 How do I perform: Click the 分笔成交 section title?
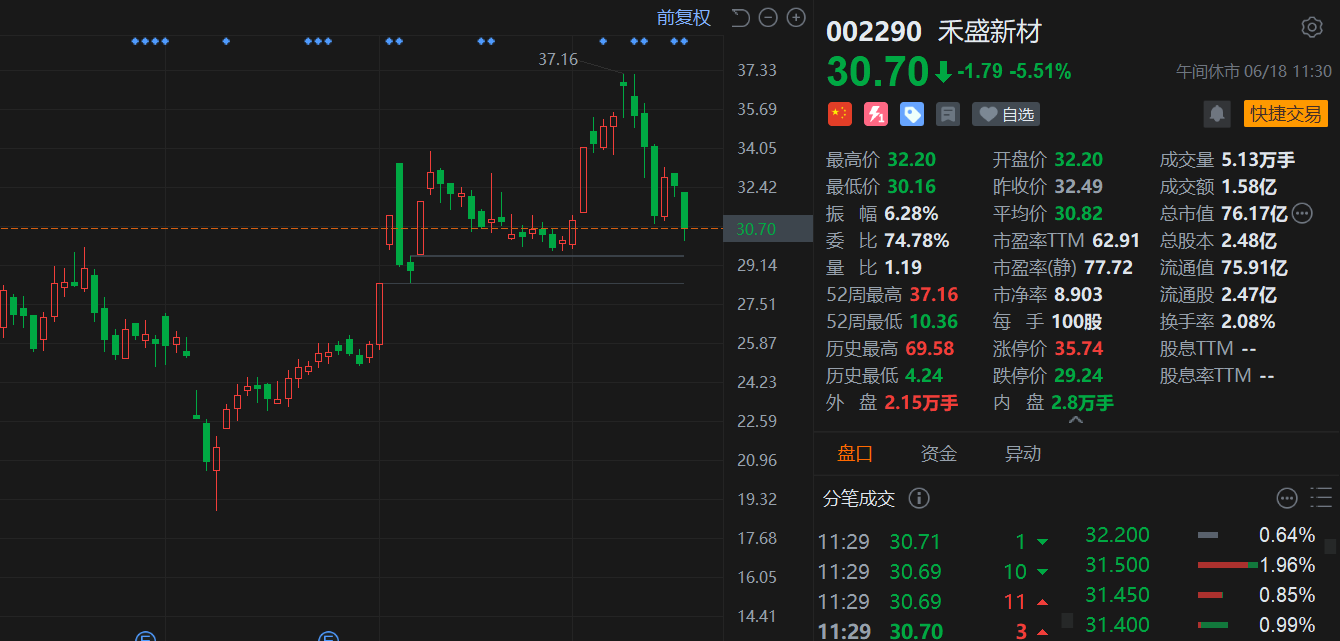pyautogui.click(x=859, y=498)
